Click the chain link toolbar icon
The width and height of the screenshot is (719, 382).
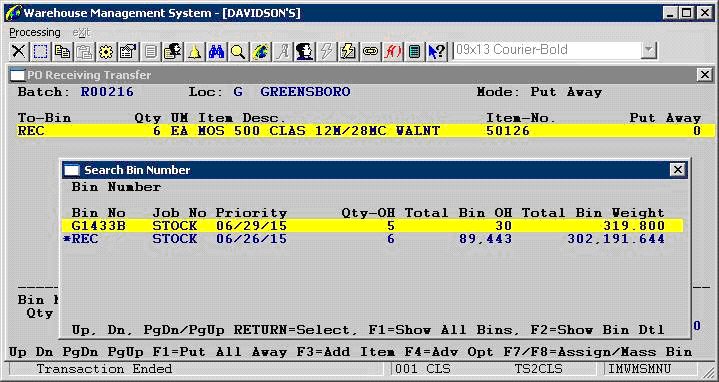370,51
